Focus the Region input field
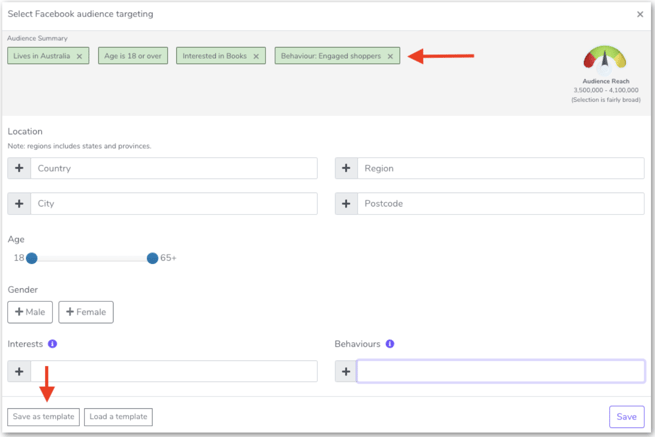Viewport: 655px width, 437px height. click(x=501, y=168)
